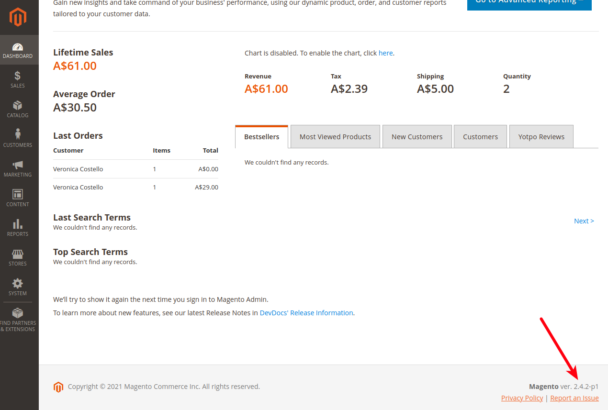The width and height of the screenshot is (608, 410).
Task: Click the Last Orders heading
Action: (x=78, y=136)
